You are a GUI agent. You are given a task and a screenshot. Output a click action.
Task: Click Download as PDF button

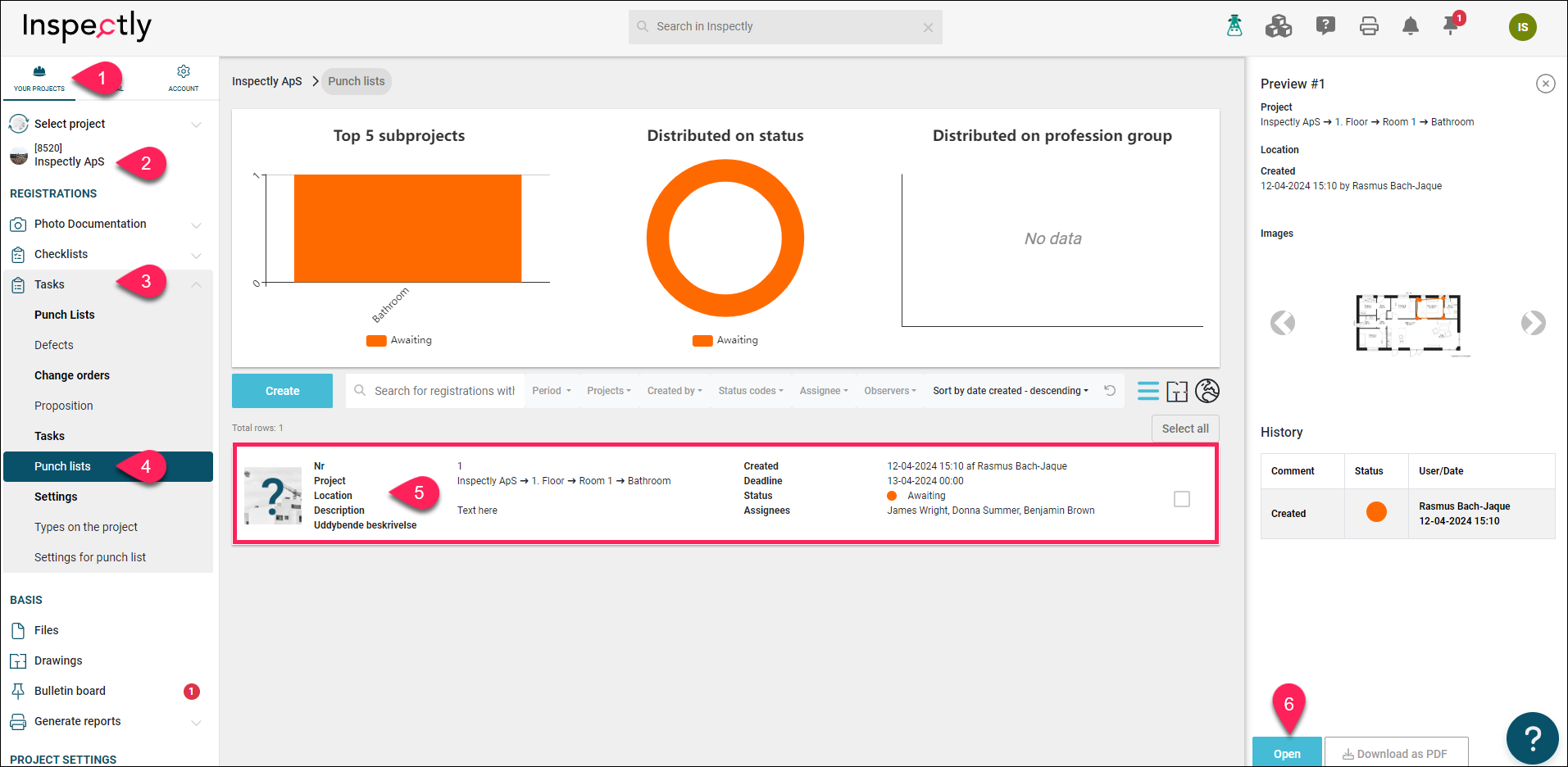[1396, 752]
